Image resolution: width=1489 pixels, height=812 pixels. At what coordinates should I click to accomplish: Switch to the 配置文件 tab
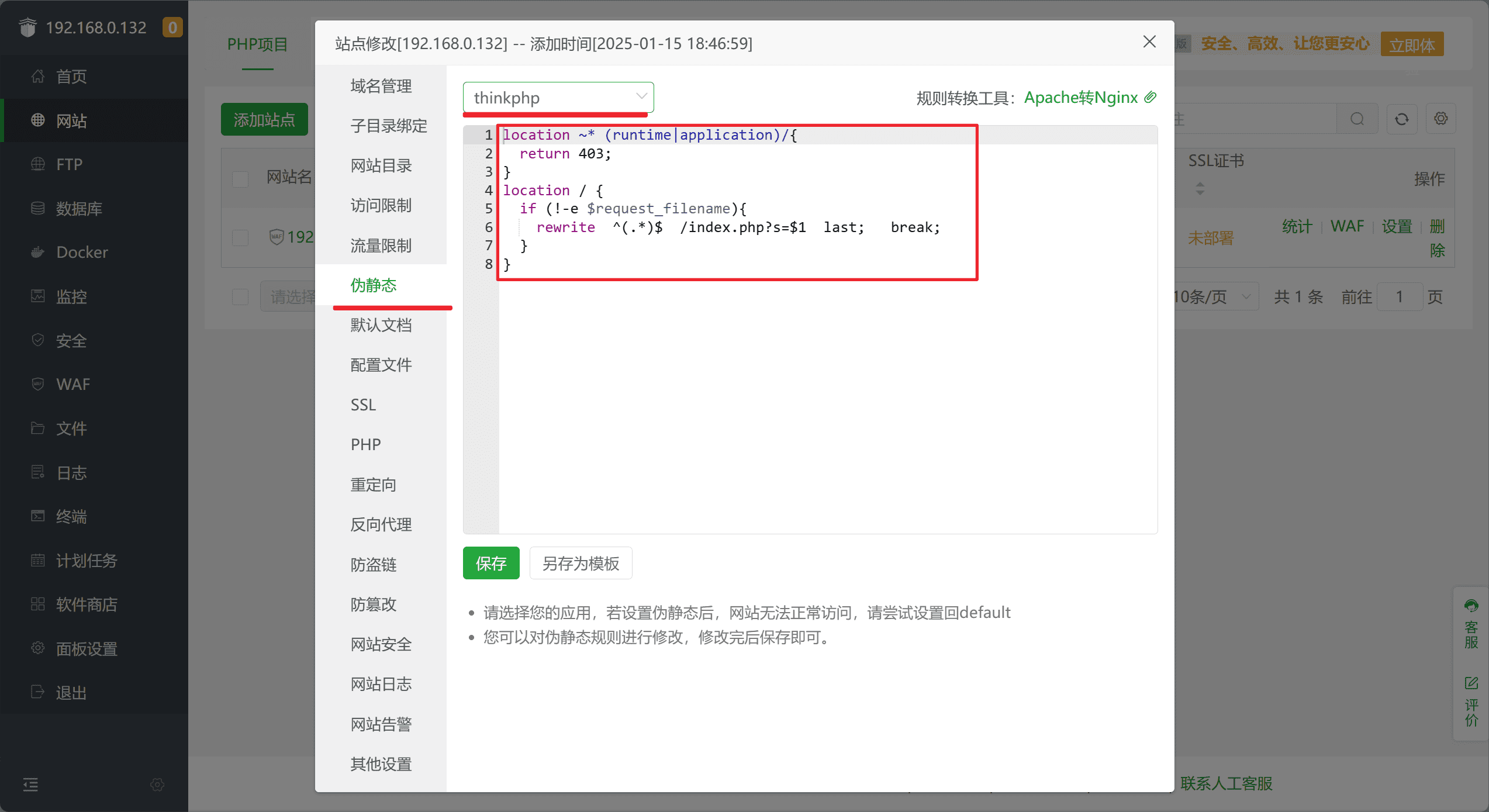click(x=381, y=365)
